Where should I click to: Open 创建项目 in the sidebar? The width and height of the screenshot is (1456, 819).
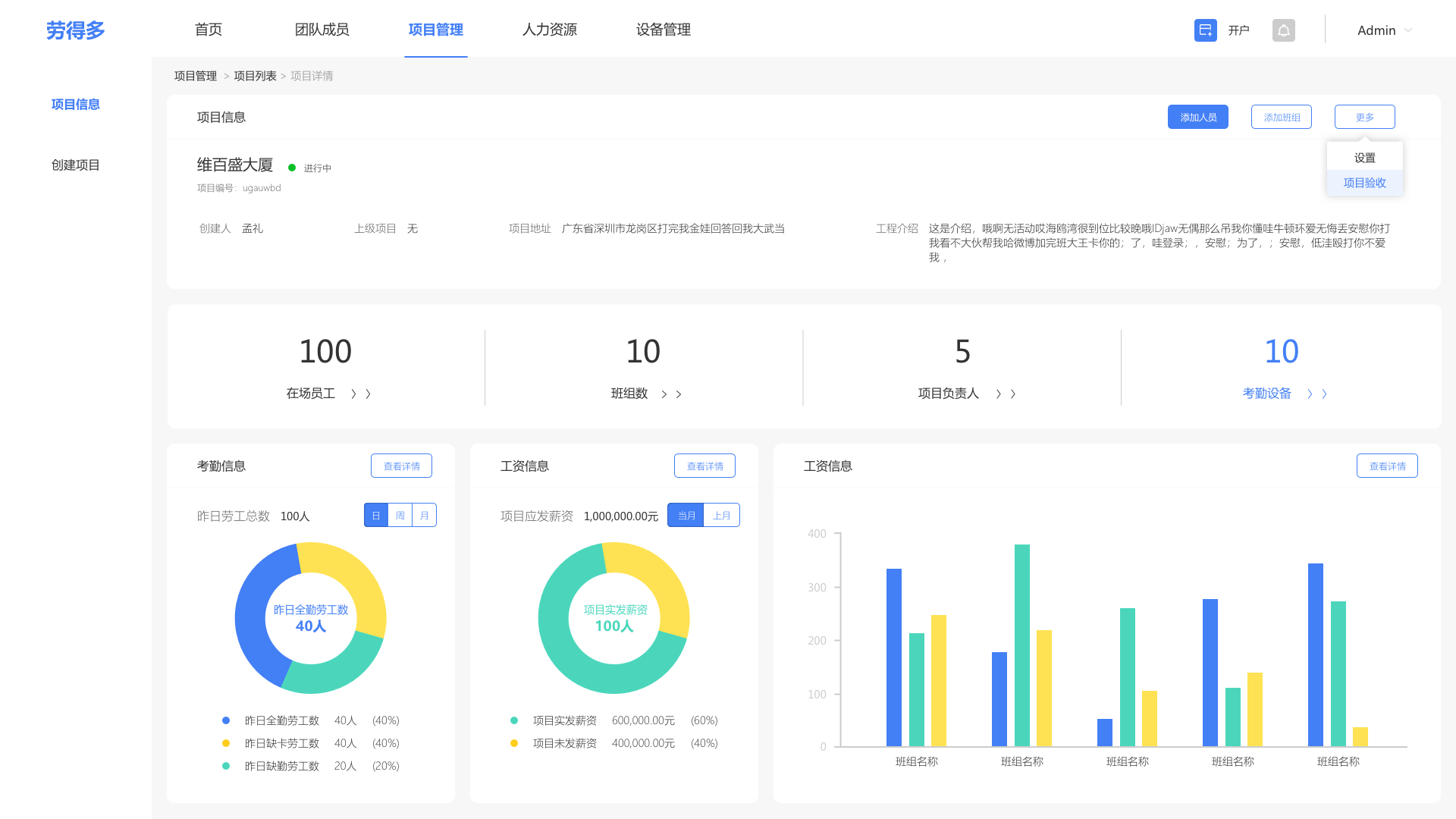point(75,165)
